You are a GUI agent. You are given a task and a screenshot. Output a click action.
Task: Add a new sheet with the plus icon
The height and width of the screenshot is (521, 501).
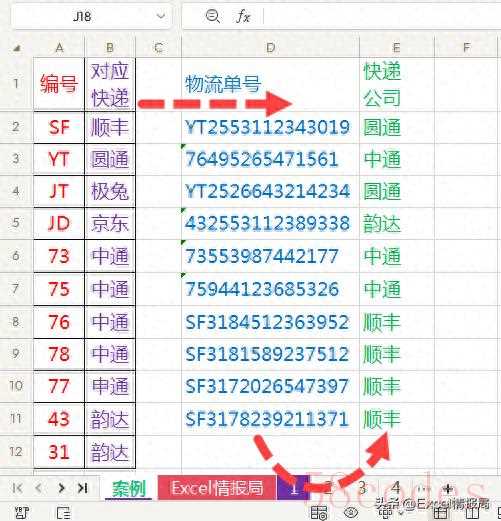click(448, 489)
